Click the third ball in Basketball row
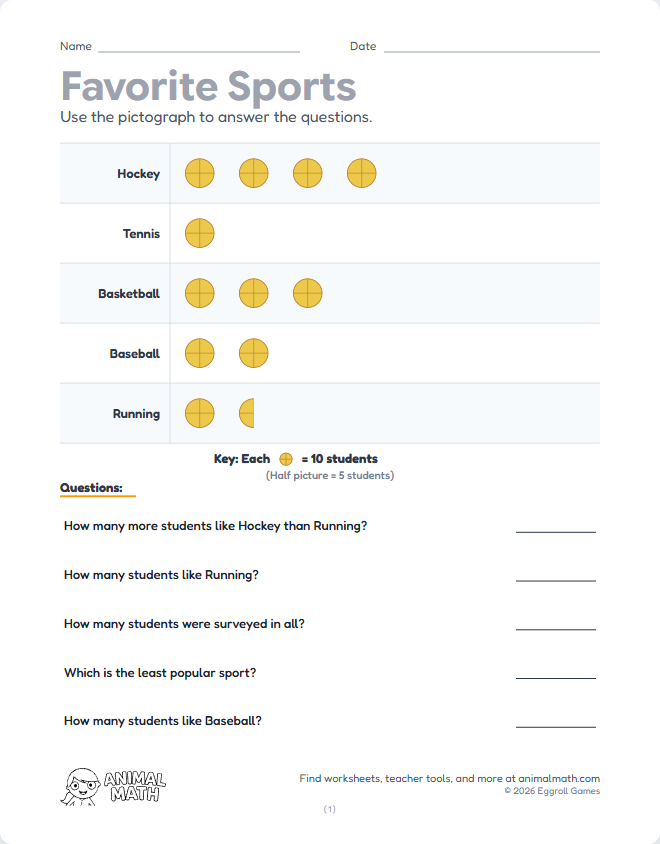 point(308,294)
